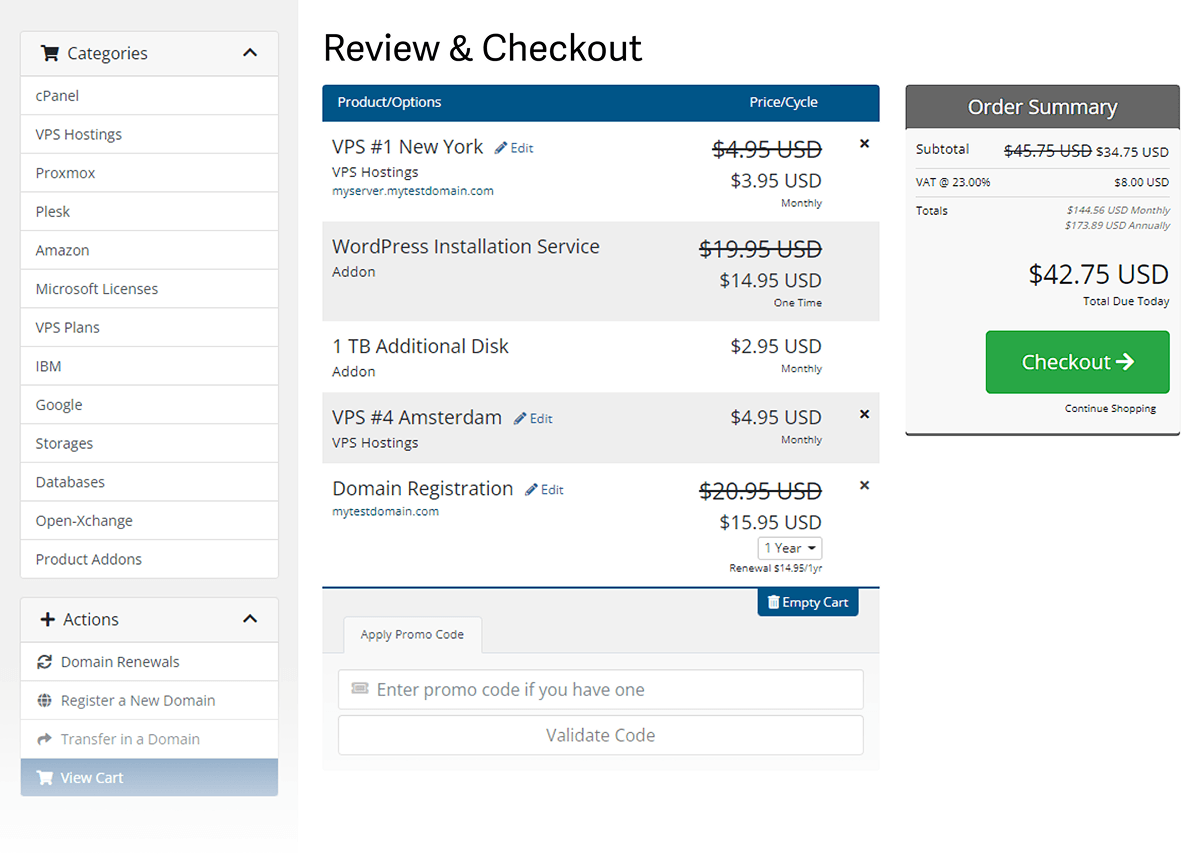Proceed with the green Checkout button
This screenshot has width=1200, height=860.
1077,362
